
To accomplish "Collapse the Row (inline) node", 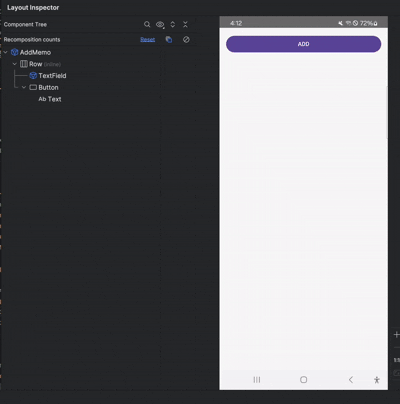I will coord(15,64).
